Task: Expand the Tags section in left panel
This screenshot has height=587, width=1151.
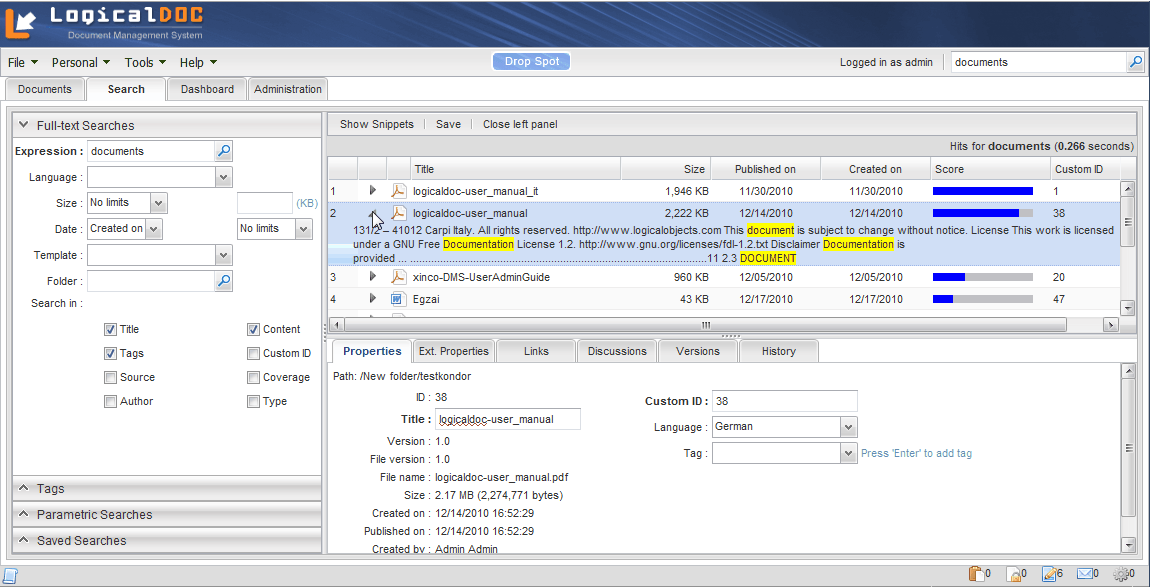Action: coord(167,489)
